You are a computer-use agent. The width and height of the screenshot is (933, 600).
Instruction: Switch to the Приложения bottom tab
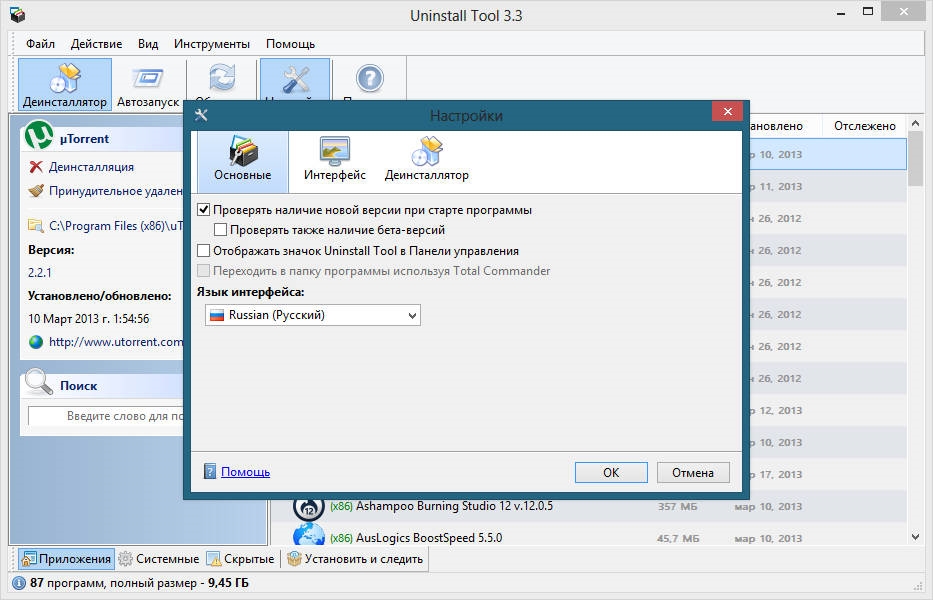[66, 559]
